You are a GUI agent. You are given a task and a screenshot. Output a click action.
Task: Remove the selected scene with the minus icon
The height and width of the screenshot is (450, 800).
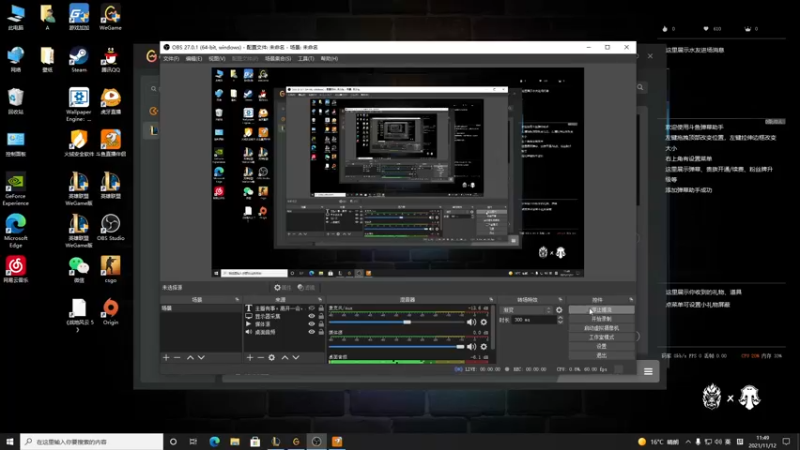(x=177, y=358)
